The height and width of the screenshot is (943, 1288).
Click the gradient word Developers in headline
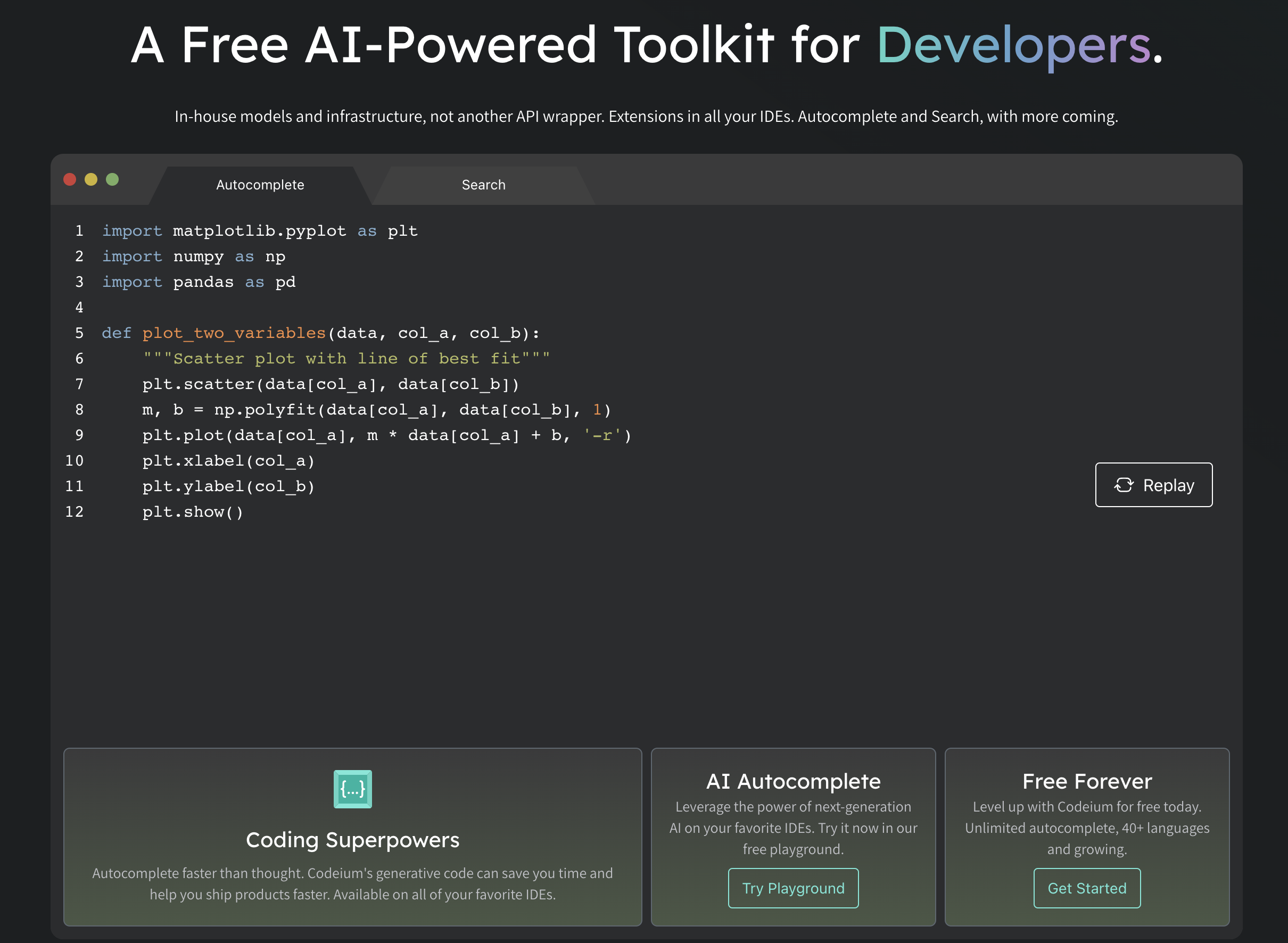coord(1013,46)
